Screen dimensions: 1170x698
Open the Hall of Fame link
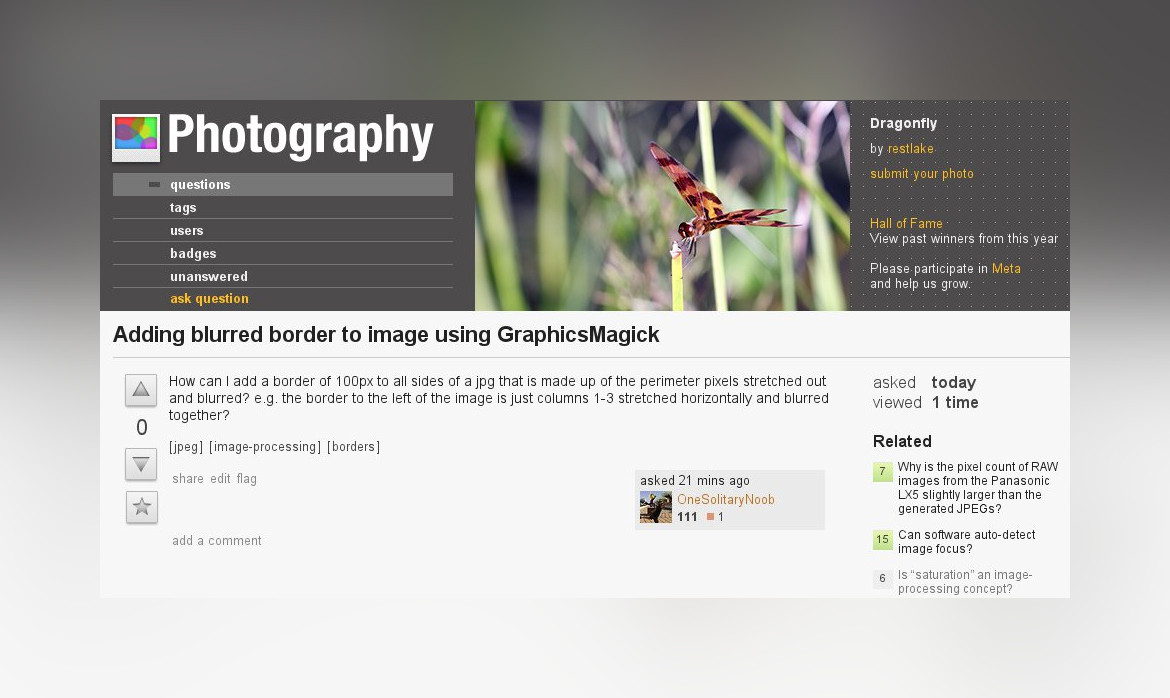(x=906, y=223)
